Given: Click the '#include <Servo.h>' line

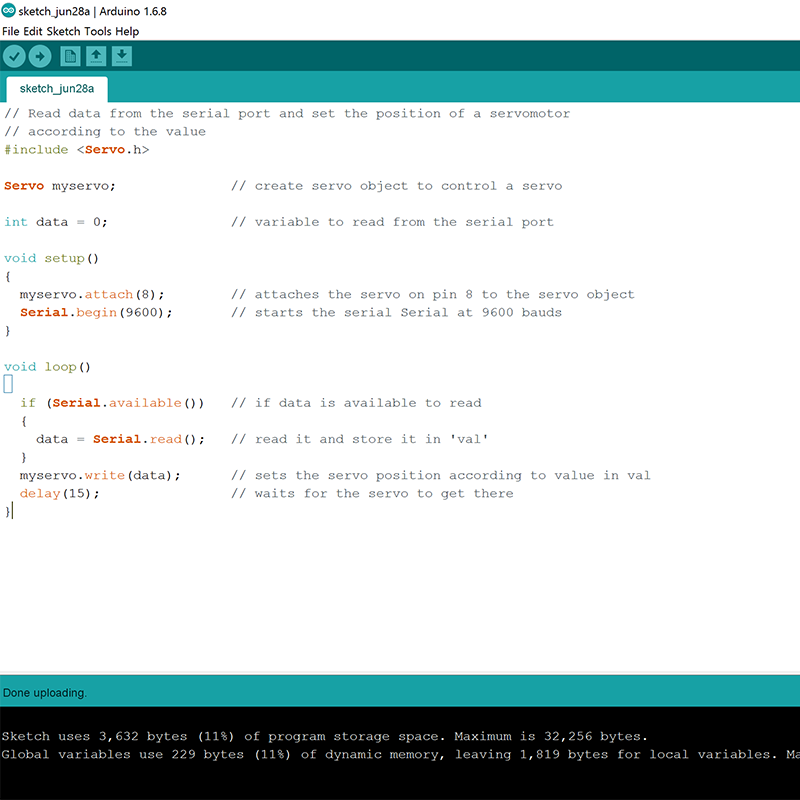Looking at the screenshot, I should pyautogui.click(x=77, y=149).
